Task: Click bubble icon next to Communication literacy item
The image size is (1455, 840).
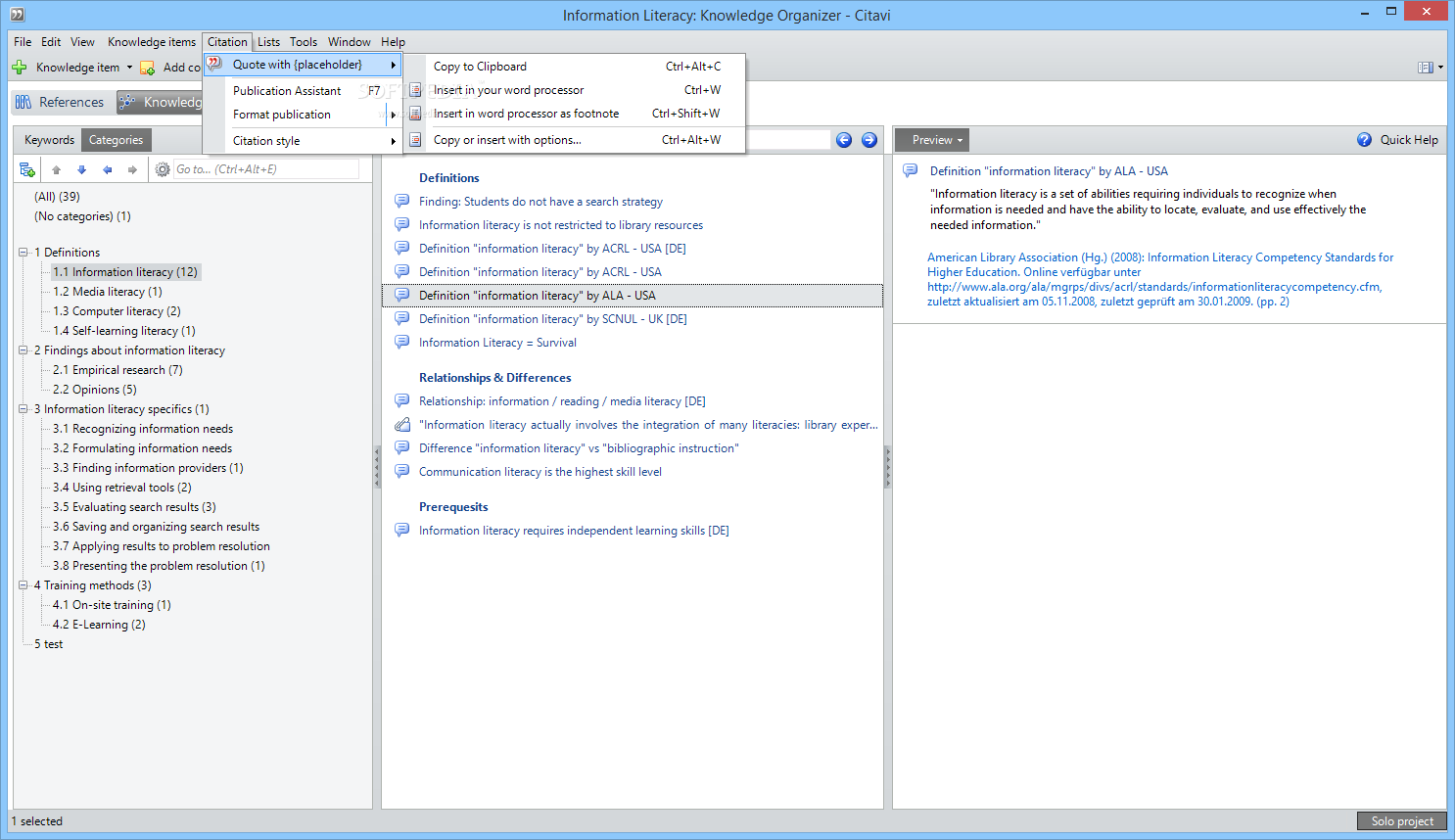Action: point(402,472)
